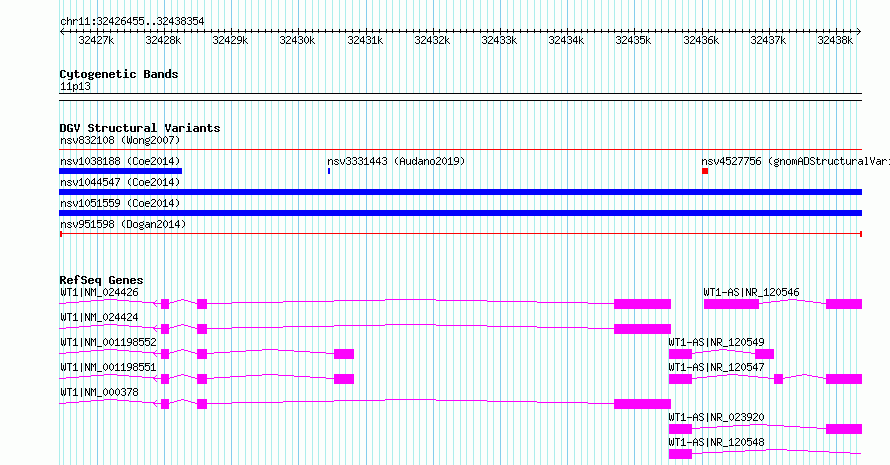Click the blue bar below nsv1051559

point(460,213)
